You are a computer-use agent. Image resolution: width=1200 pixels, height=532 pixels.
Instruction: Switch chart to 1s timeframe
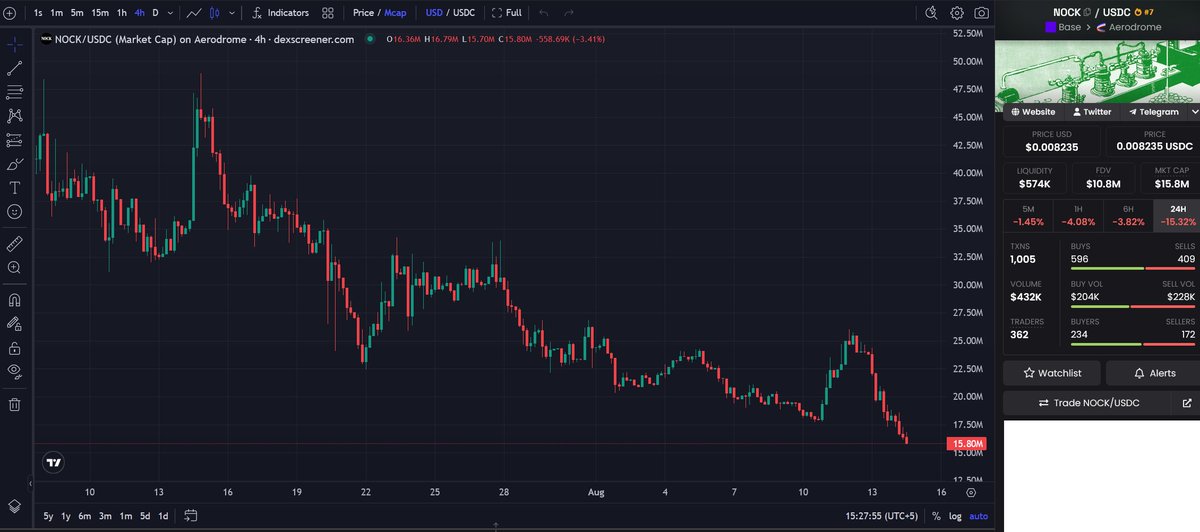tap(38, 13)
